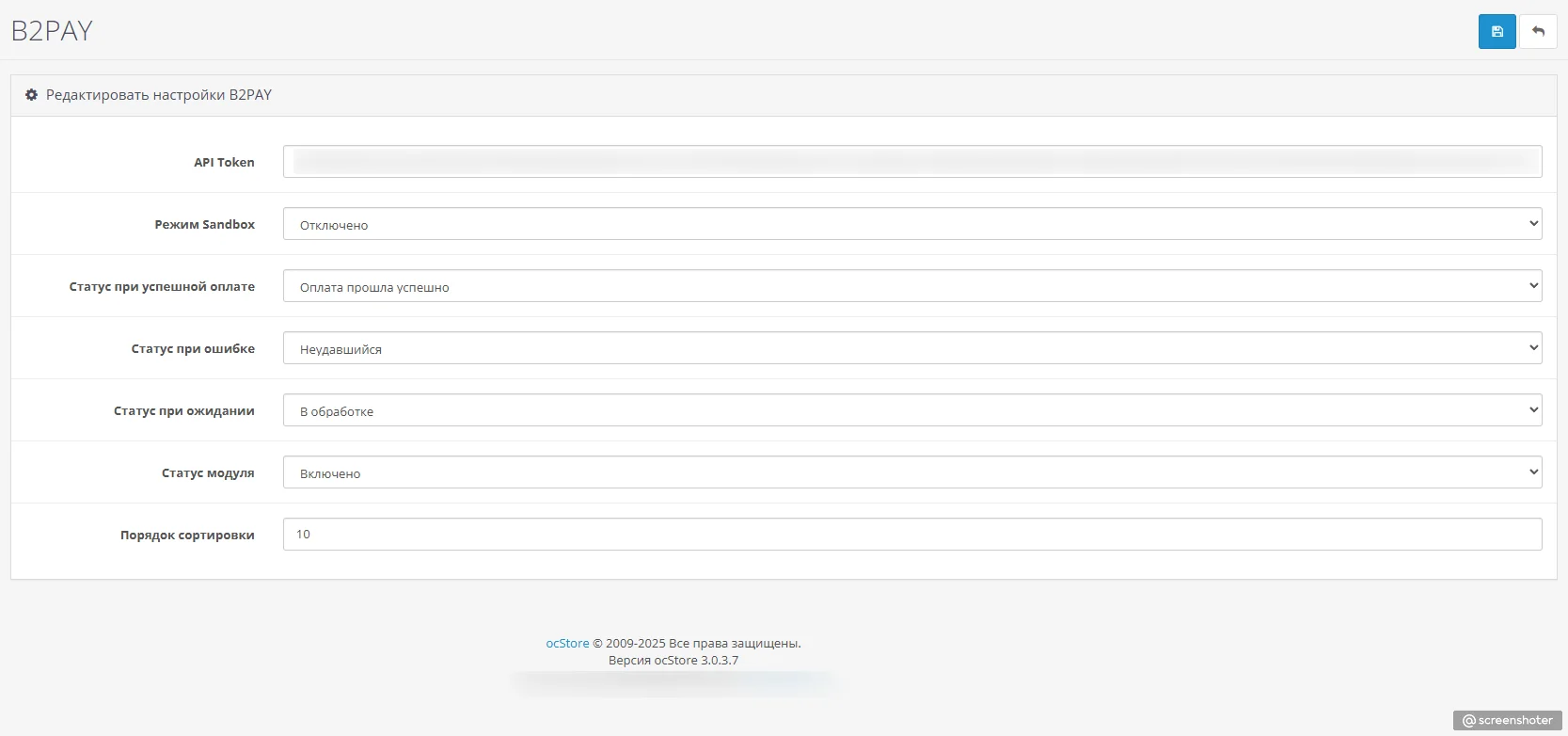The width and height of the screenshot is (1568, 736).
Task: Expand the Статус при ошибке dropdown
Action: click(x=912, y=348)
